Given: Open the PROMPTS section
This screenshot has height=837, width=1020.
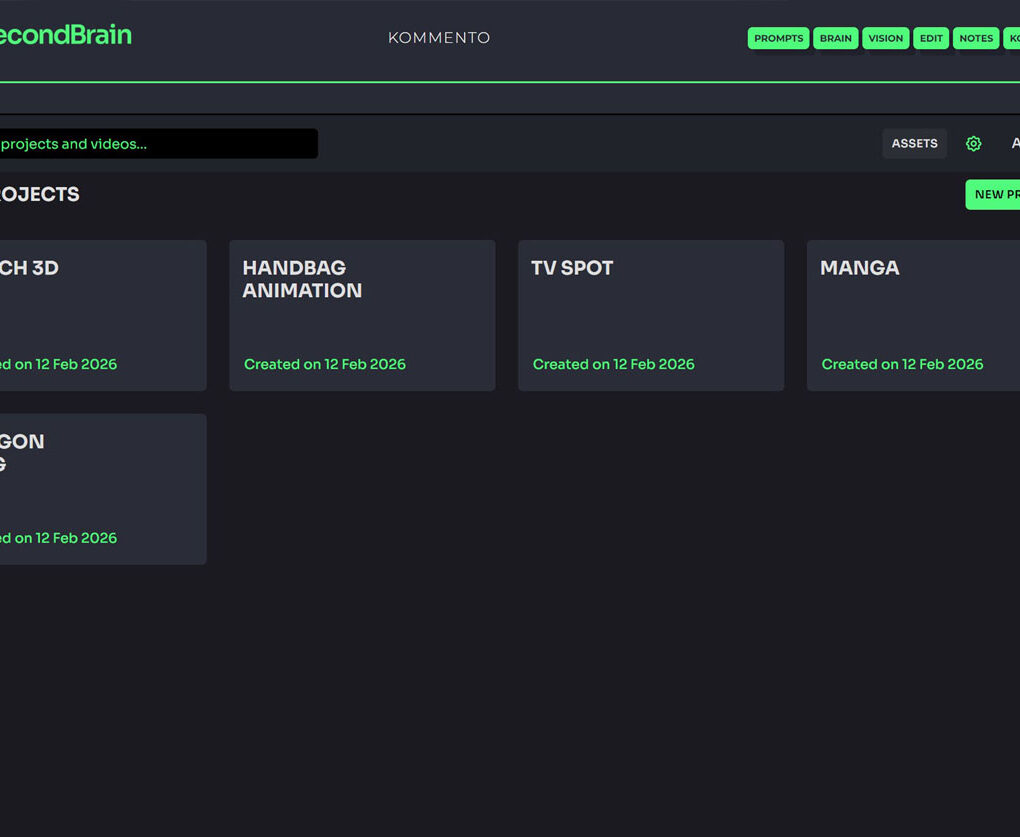Looking at the screenshot, I should [778, 38].
